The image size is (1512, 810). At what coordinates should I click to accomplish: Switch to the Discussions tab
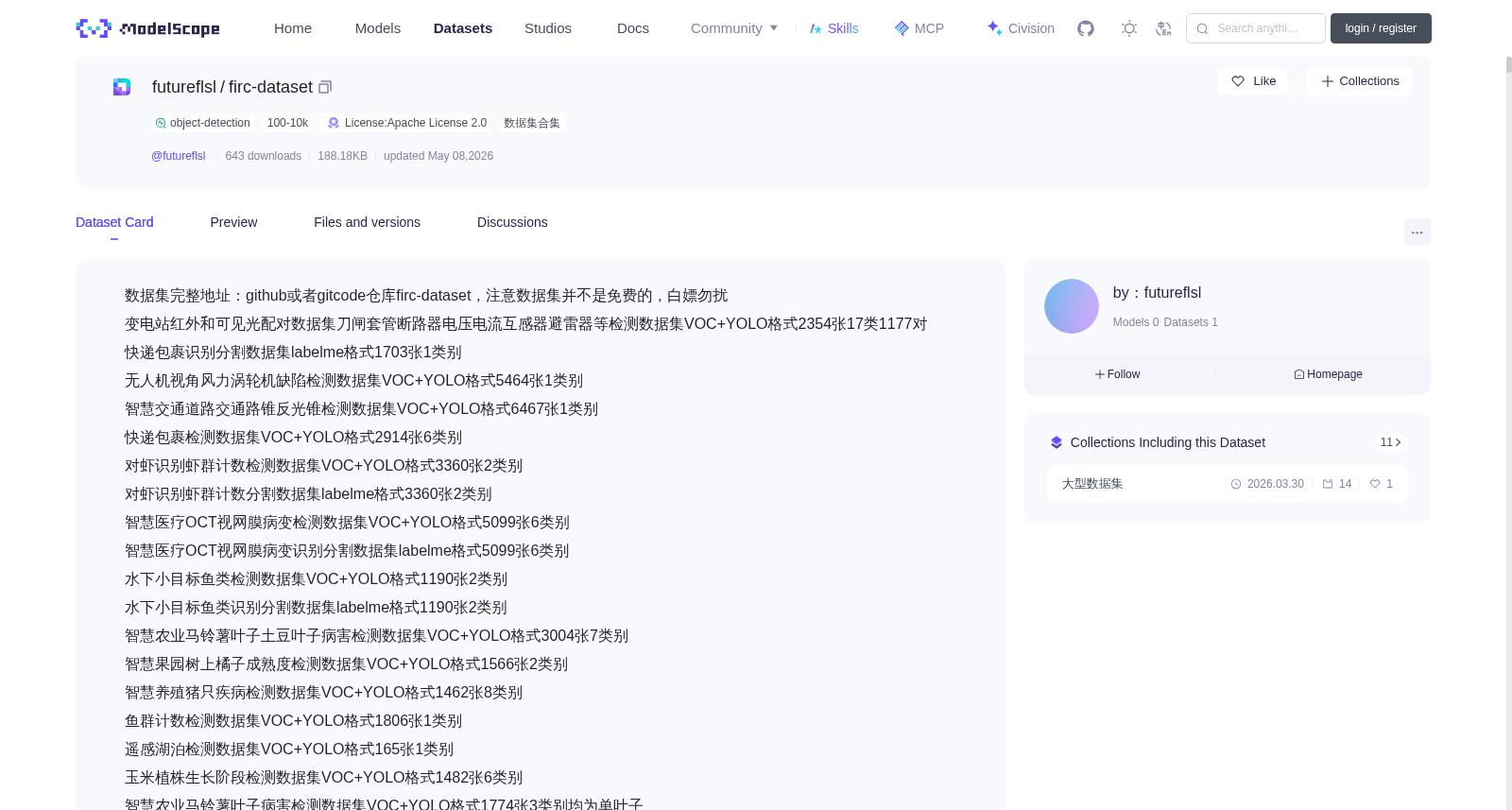coord(512,222)
